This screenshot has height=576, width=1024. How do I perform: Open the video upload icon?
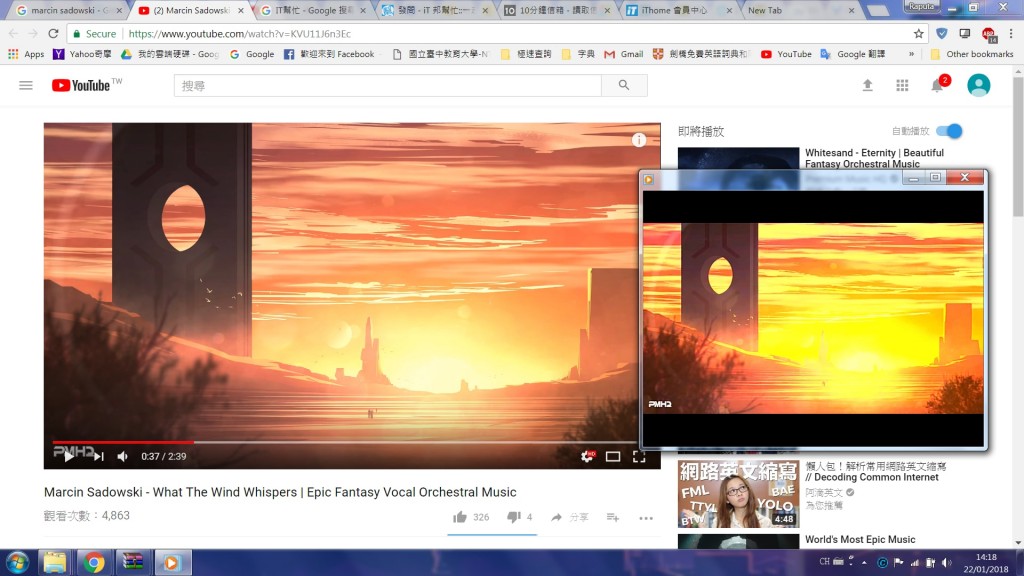(x=867, y=85)
